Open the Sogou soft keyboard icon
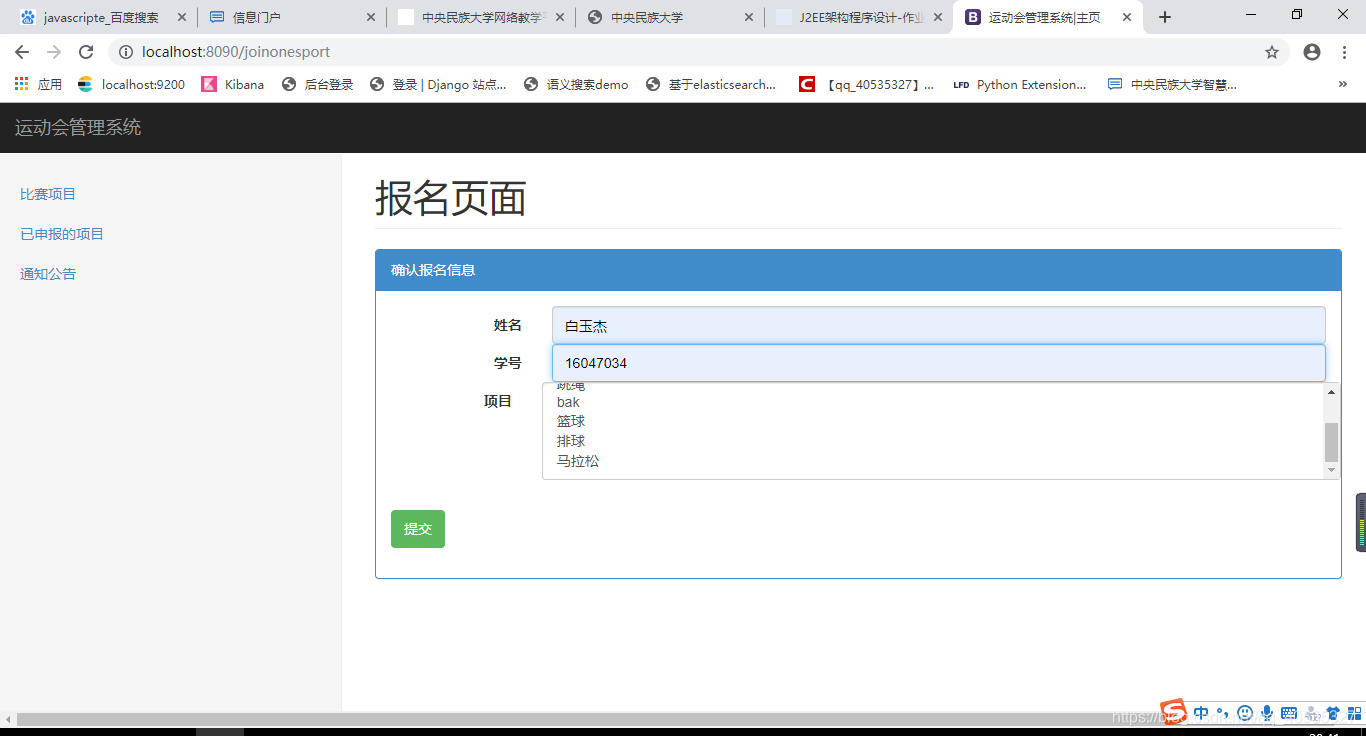The width and height of the screenshot is (1366, 736). click(x=1289, y=713)
